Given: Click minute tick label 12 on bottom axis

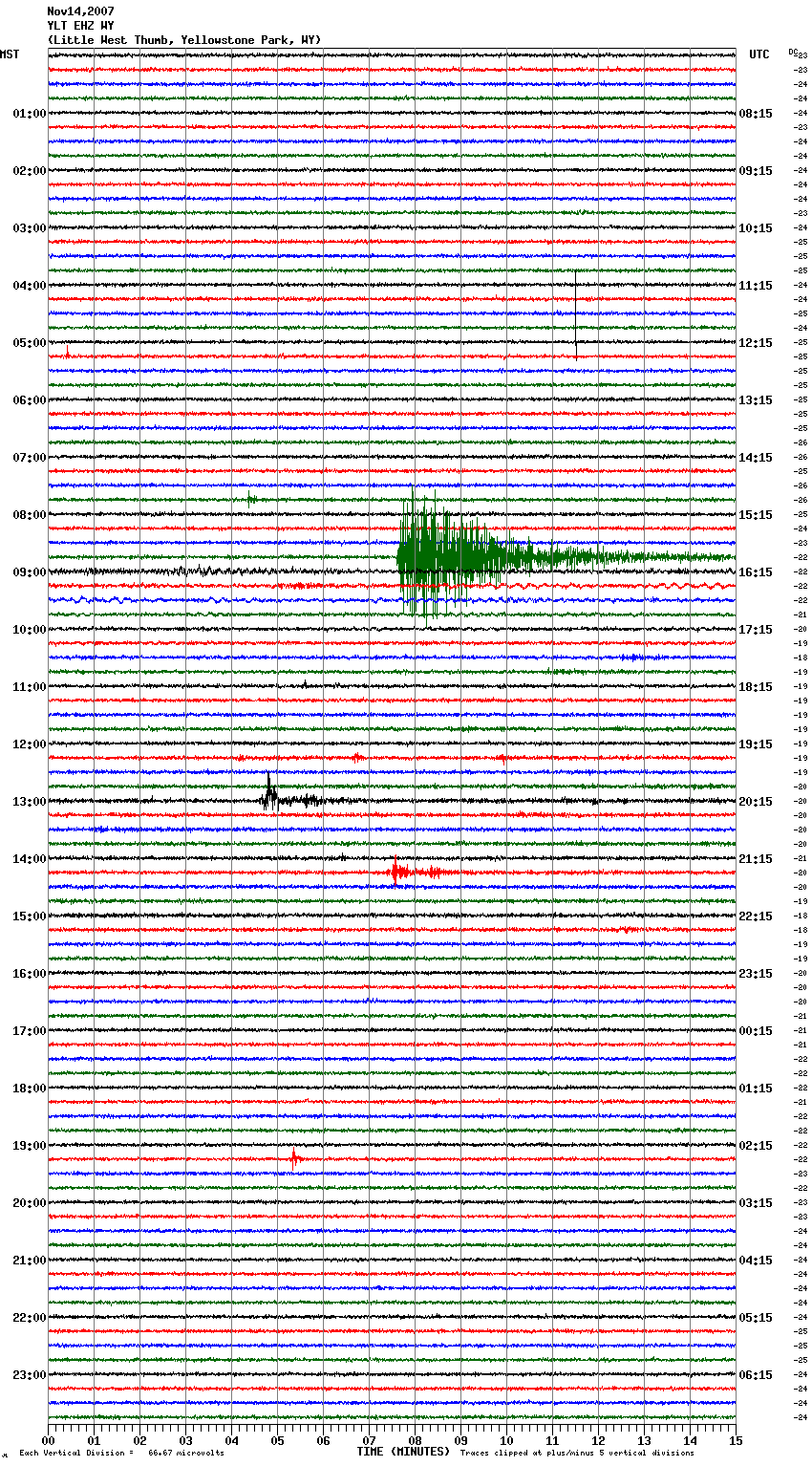Looking at the screenshot, I should pos(598,1440).
